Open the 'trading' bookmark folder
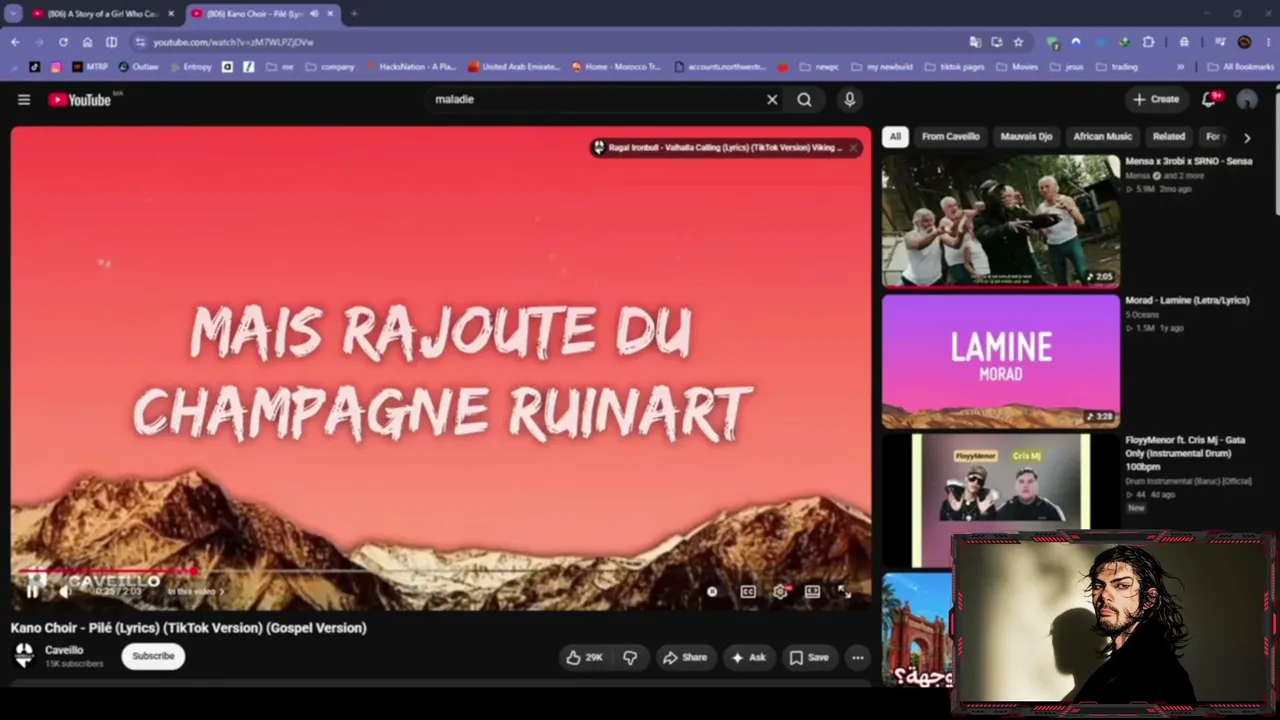Screen dimensions: 1280x720 click(1116, 67)
